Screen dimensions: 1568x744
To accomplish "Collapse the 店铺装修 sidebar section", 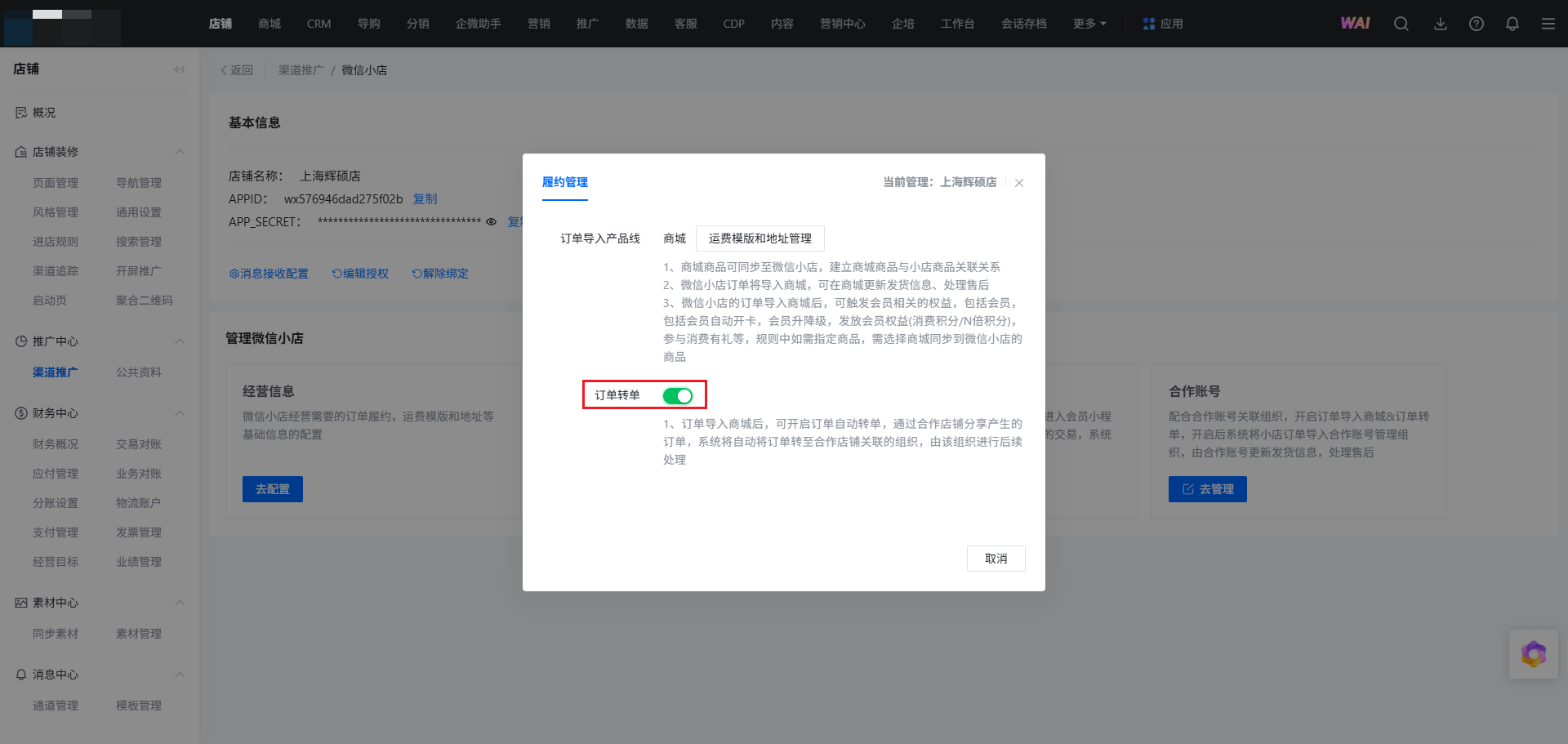I will click(180, 152).
